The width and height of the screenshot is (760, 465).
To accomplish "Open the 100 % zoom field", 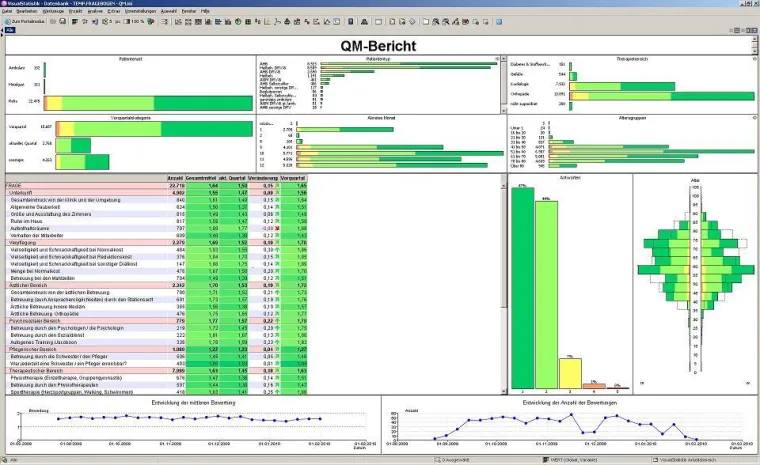I will coord(138,20).
